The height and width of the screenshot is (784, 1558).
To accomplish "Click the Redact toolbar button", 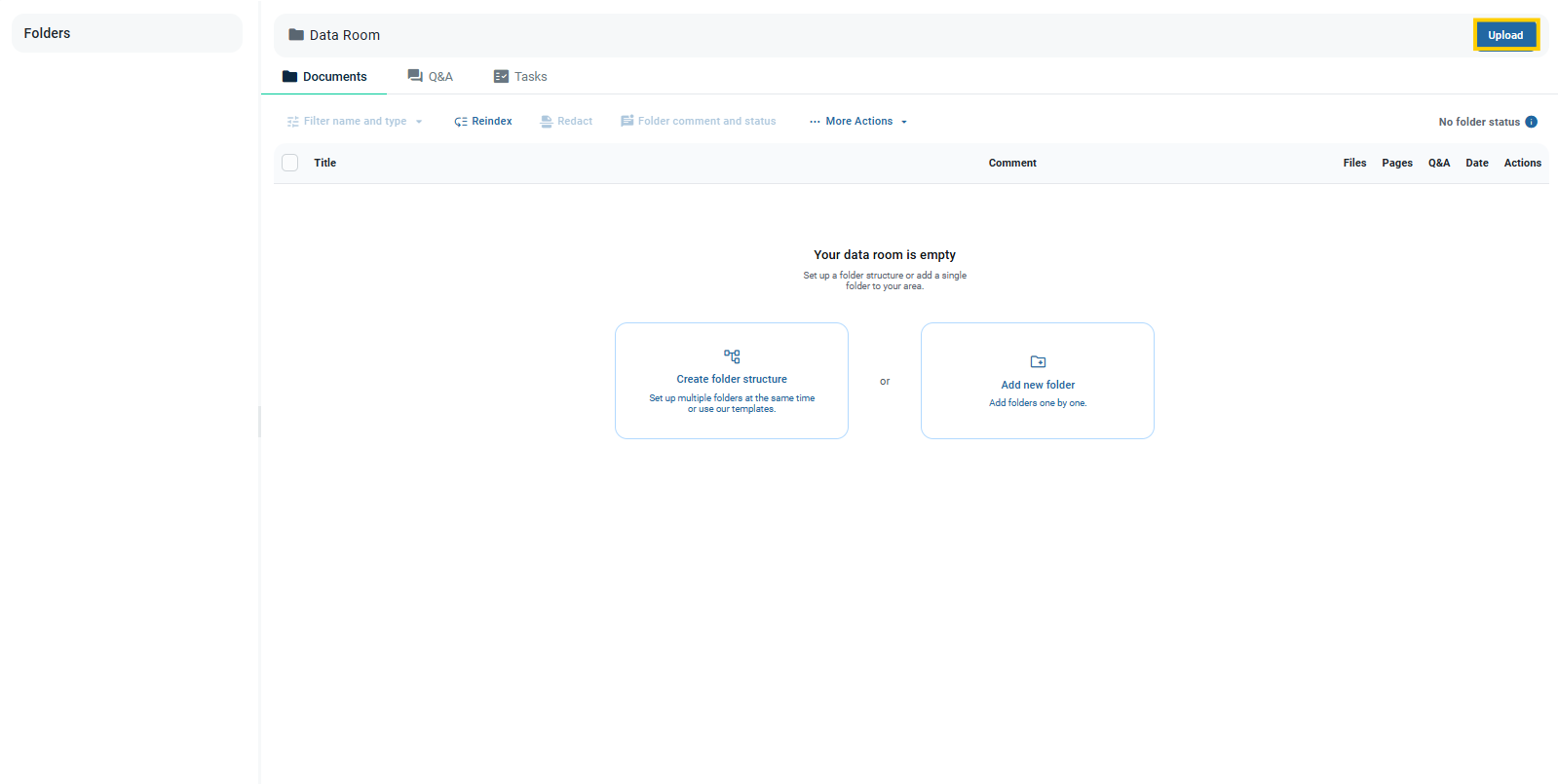I will point(567,122).
